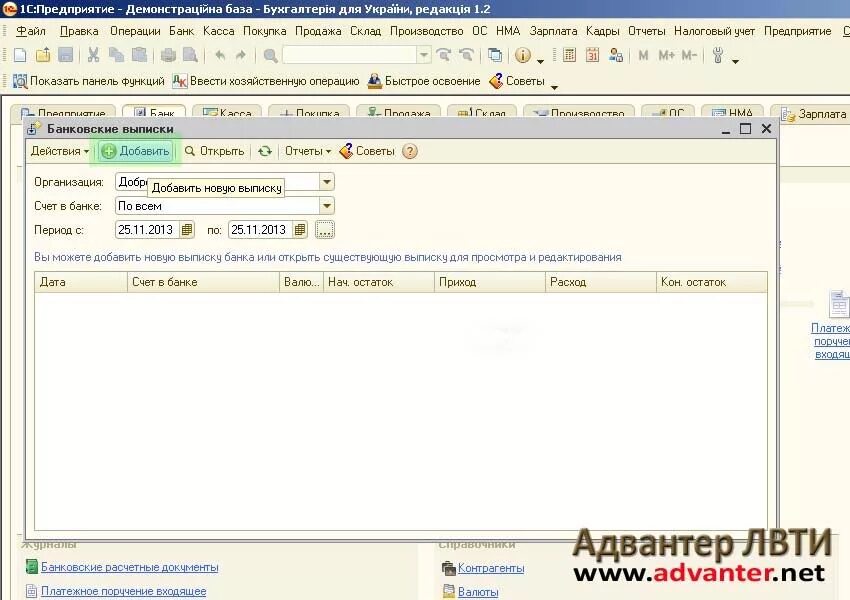
Task: Click the Период с date field
Action: tap(146, 230)
